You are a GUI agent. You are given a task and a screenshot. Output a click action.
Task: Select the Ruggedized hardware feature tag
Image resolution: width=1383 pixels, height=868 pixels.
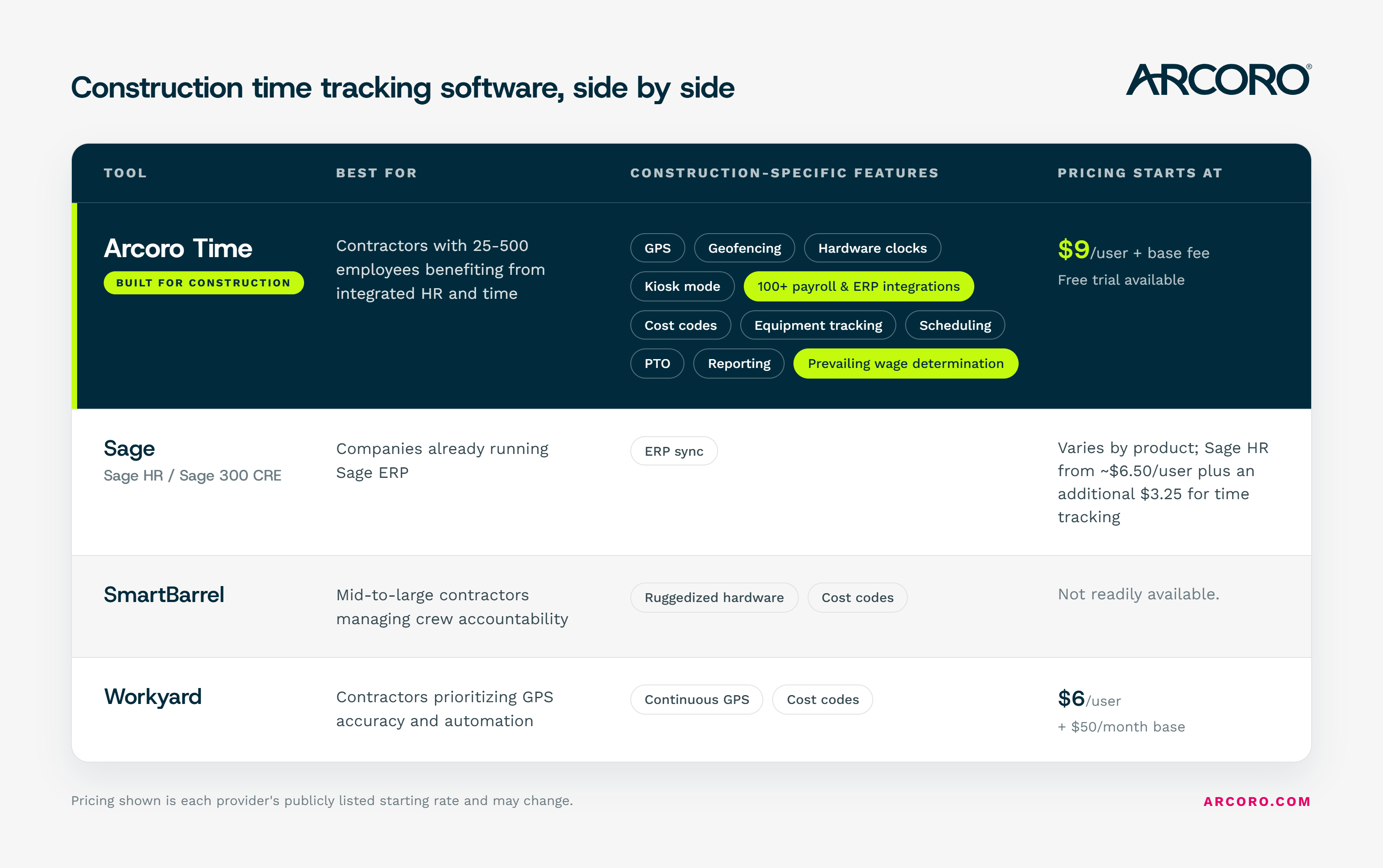point(714,598)
